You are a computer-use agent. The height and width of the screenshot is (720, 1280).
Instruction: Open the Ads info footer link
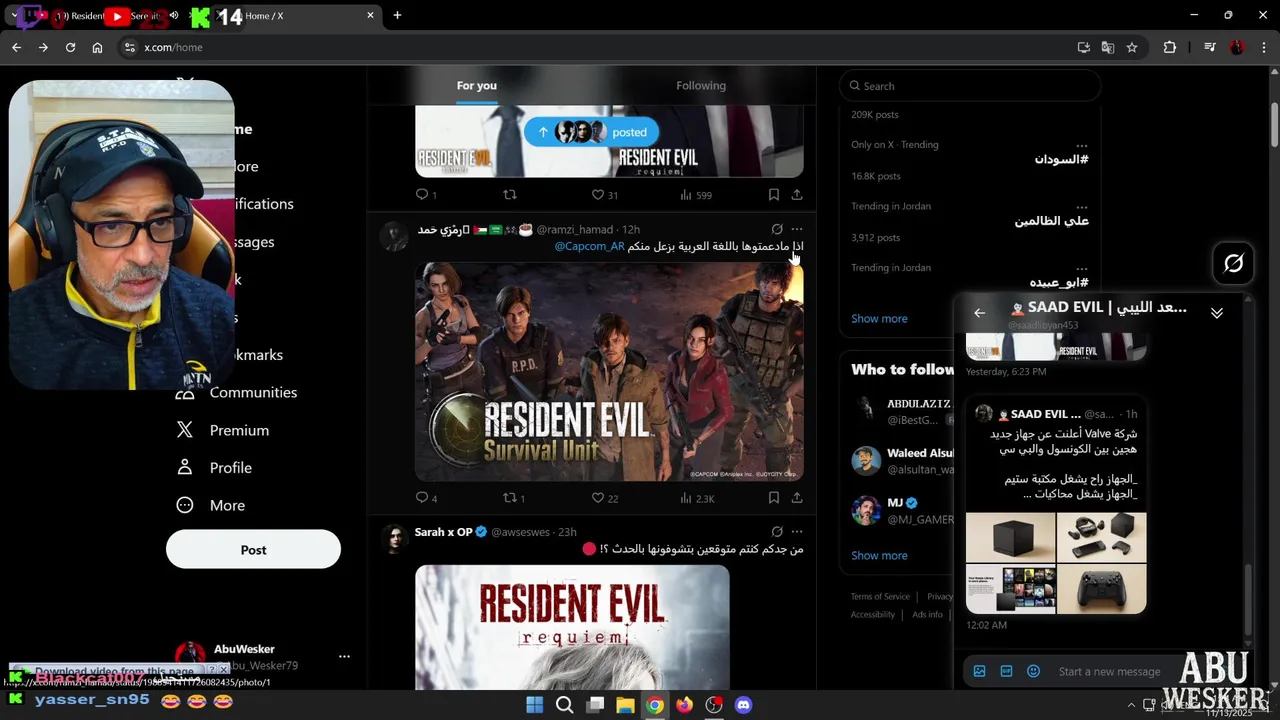[927, 615]
